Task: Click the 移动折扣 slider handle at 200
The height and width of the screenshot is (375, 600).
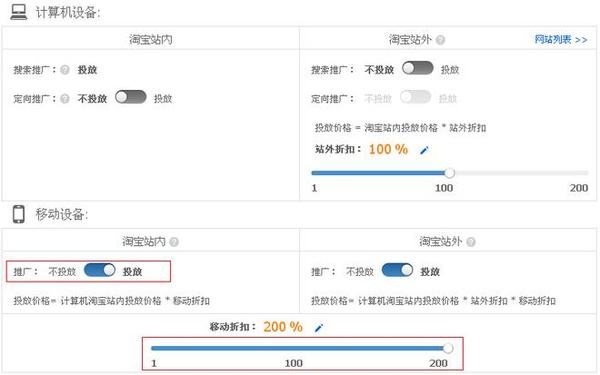Action: click(448, 348)
